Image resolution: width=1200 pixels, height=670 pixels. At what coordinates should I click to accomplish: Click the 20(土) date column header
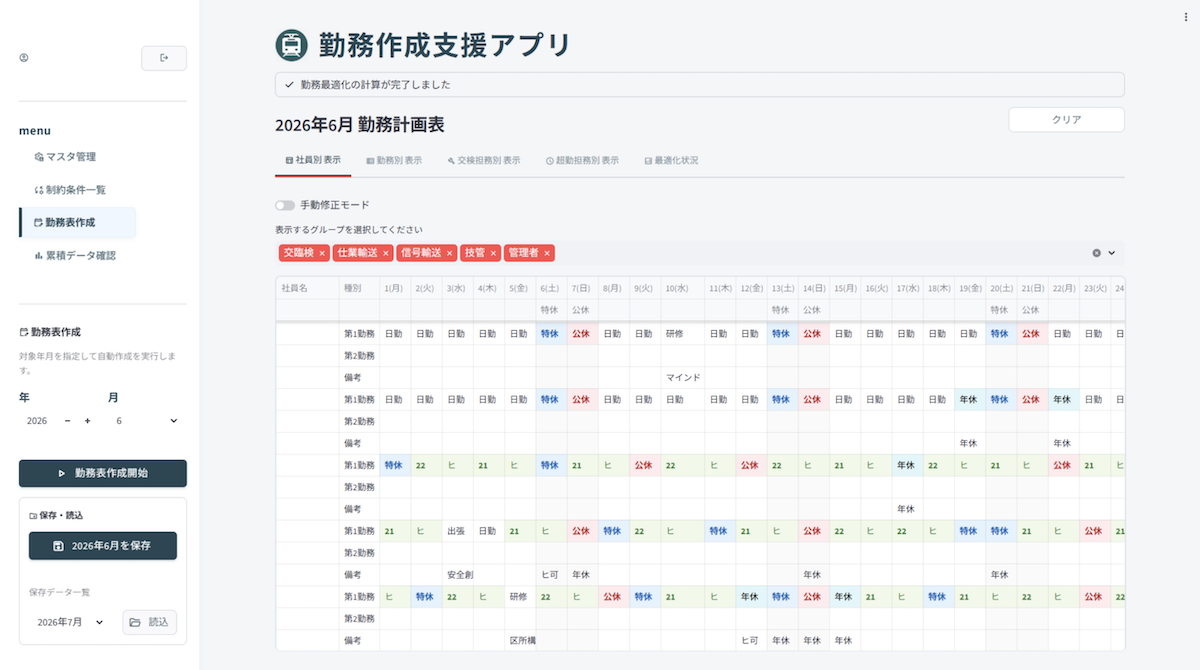click(1000, 288)
